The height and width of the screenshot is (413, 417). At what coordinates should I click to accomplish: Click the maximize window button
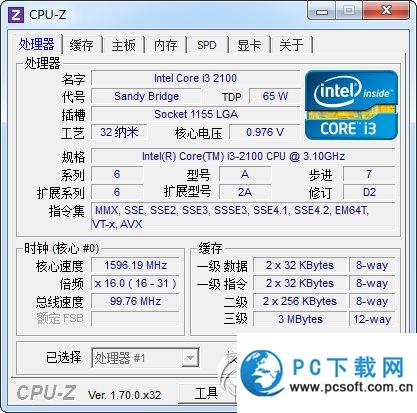click(x=349, y=11)
